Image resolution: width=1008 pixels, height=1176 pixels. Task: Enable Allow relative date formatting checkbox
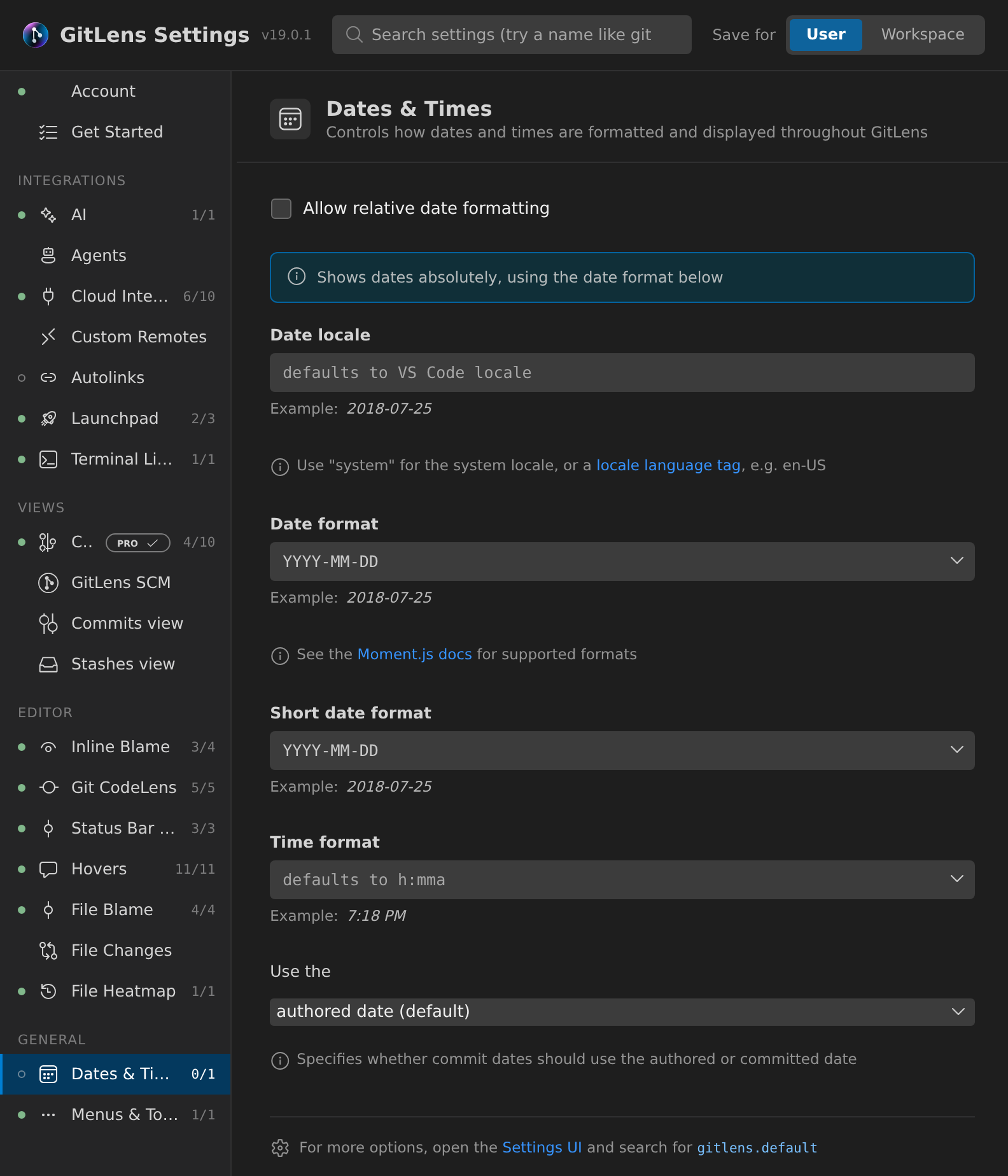pyautogui.click(x=281, y=208)
